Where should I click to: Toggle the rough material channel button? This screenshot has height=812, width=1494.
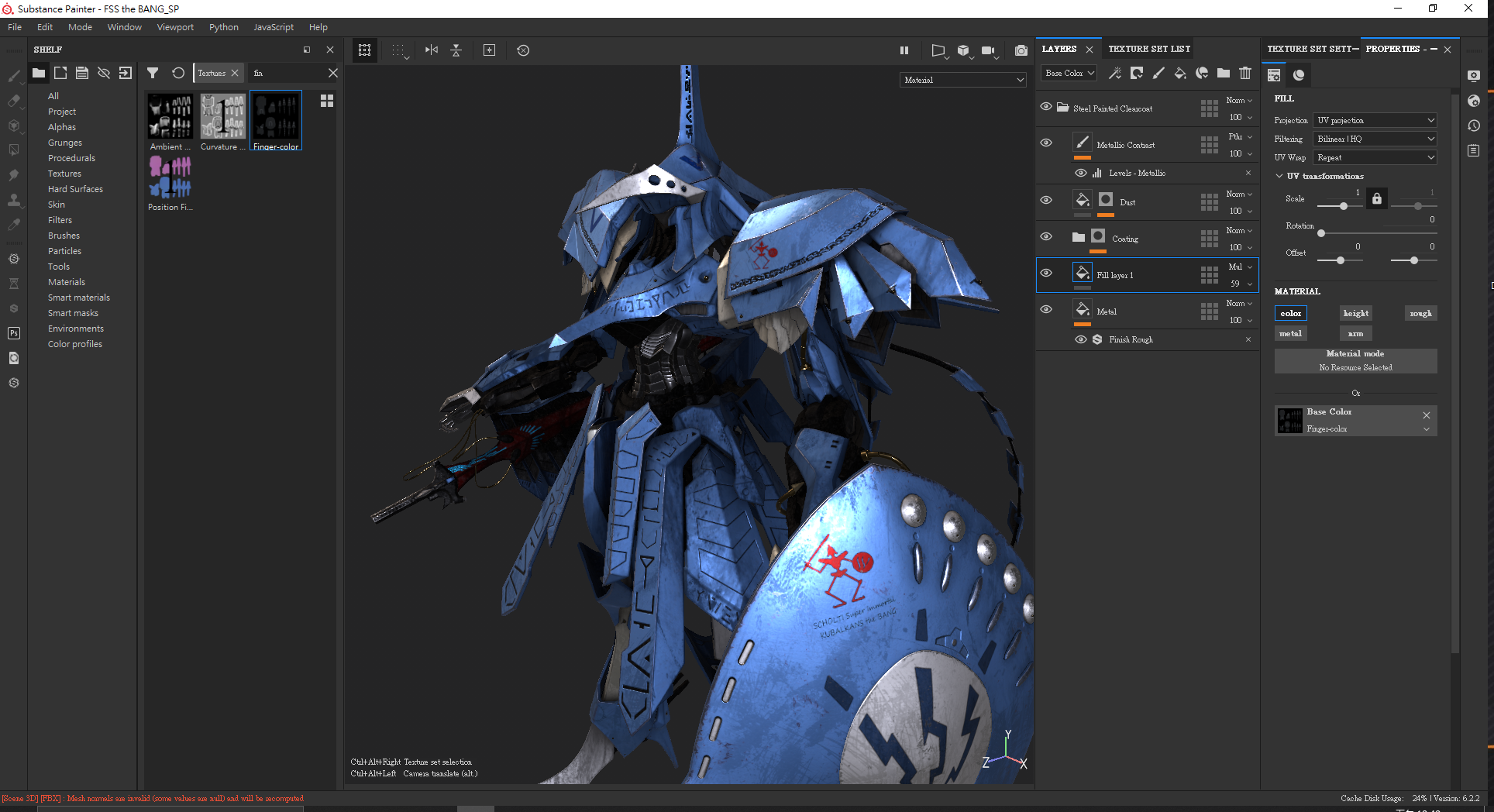point(1420,313)
